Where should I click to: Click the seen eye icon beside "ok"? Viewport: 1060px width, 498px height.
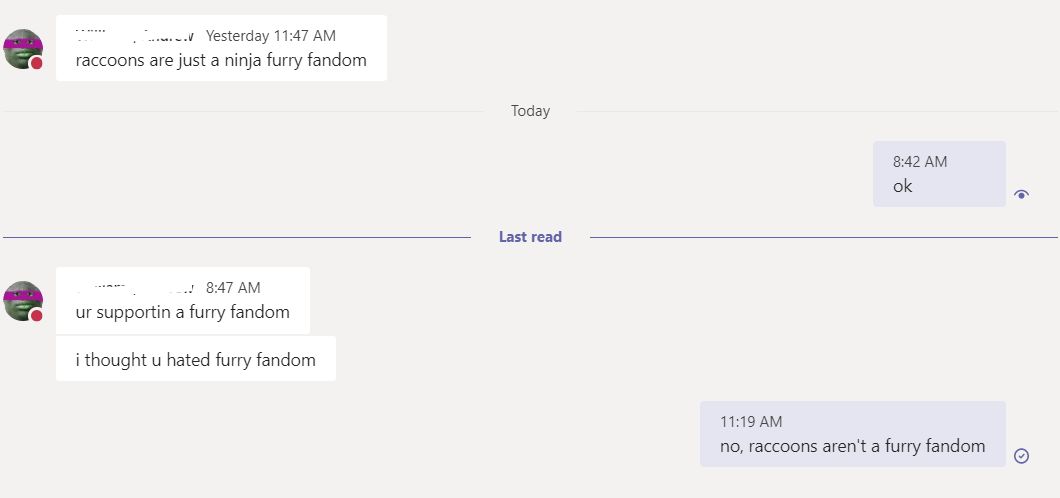tap(1021, 195)
